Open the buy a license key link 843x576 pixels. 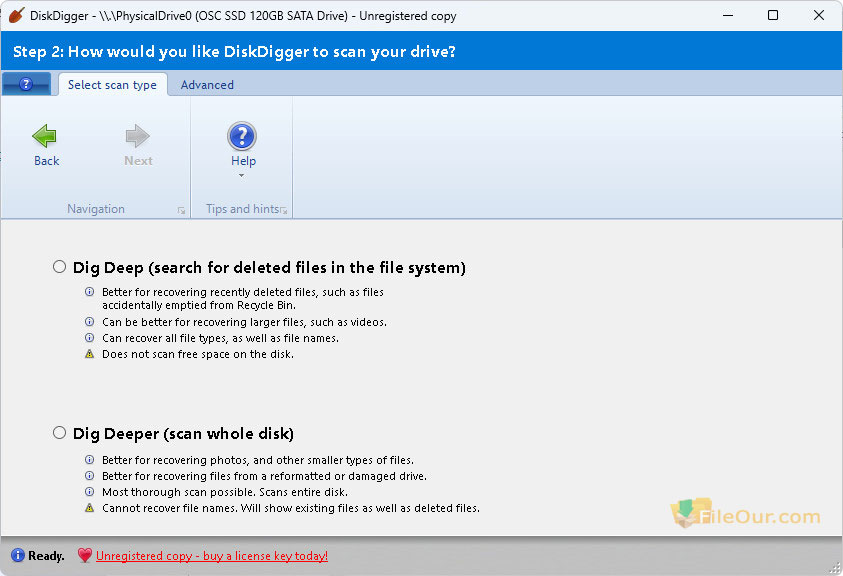(x=212, y=556)
